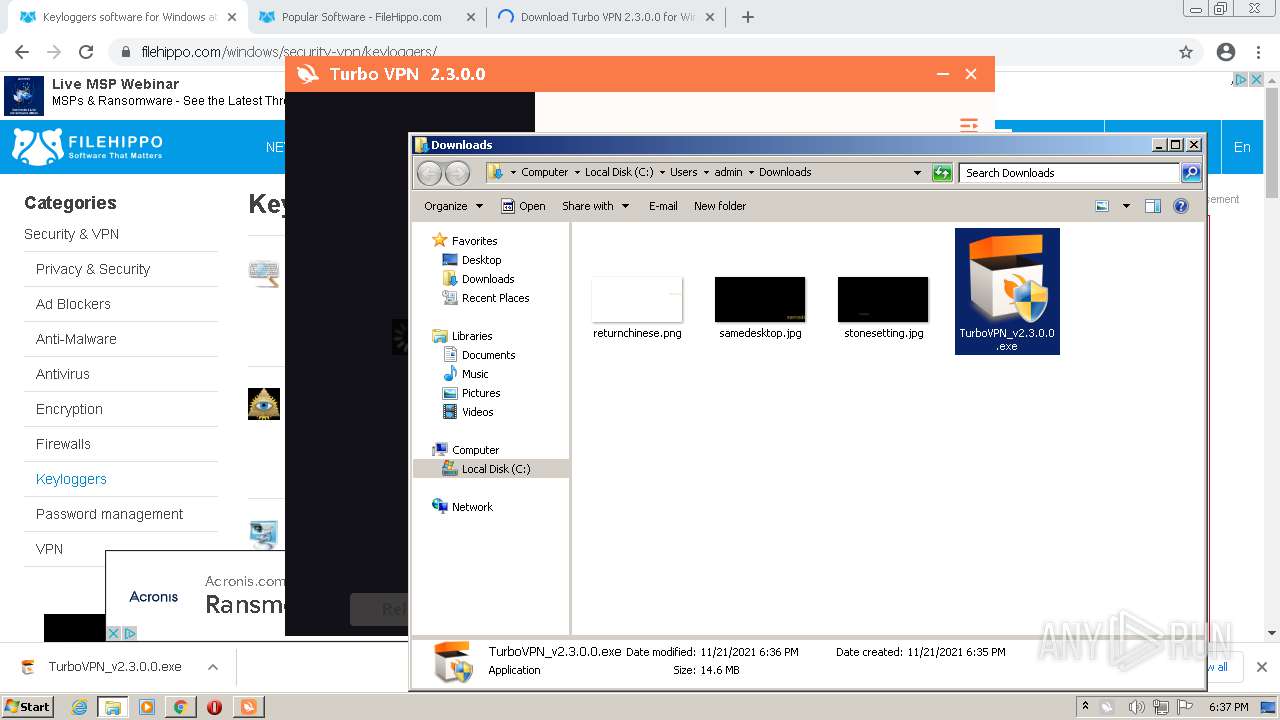
Task: Click the FileHippo logo
Action: click(x=87, y=146)
